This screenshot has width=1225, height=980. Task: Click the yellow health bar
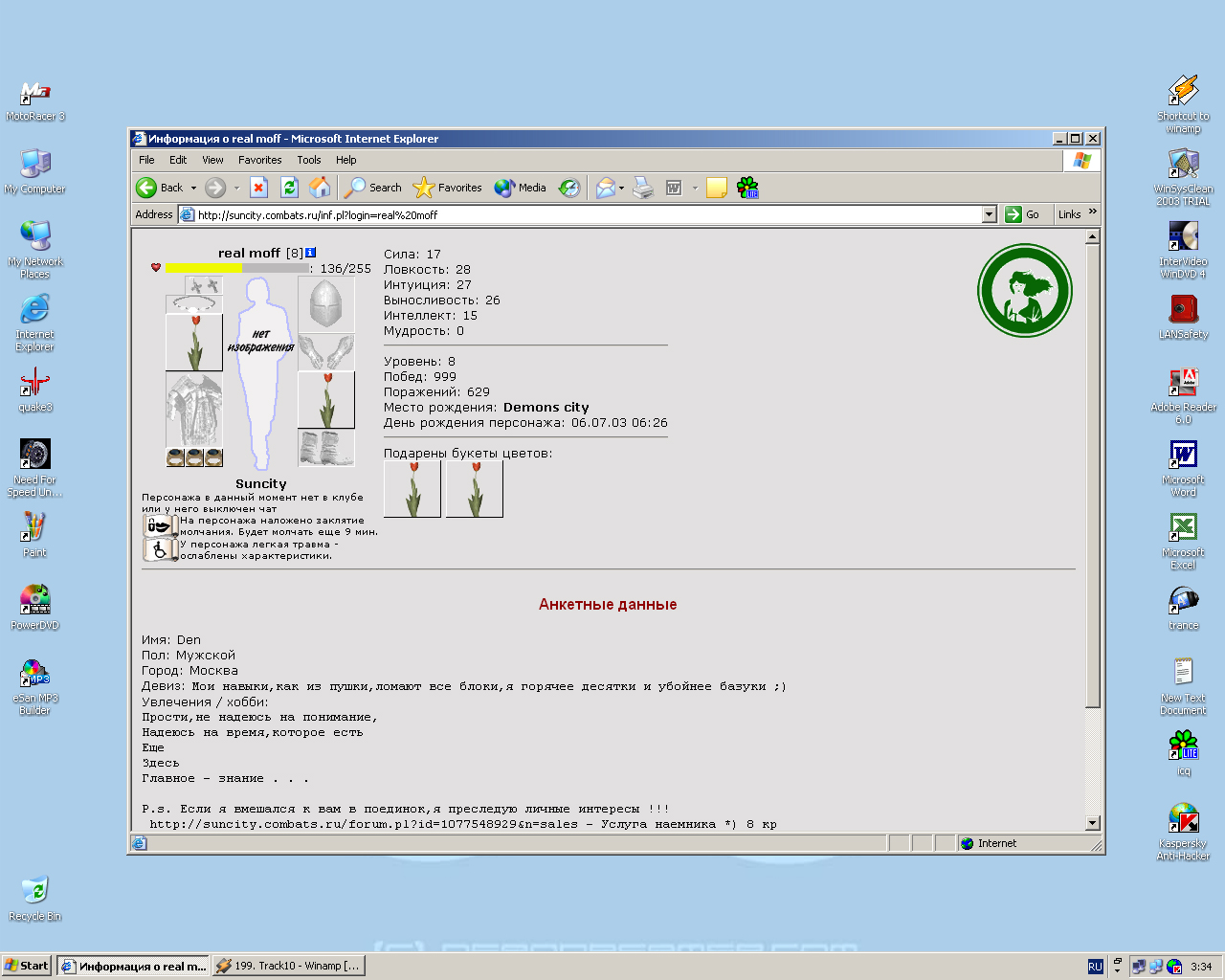click(204, 269)
